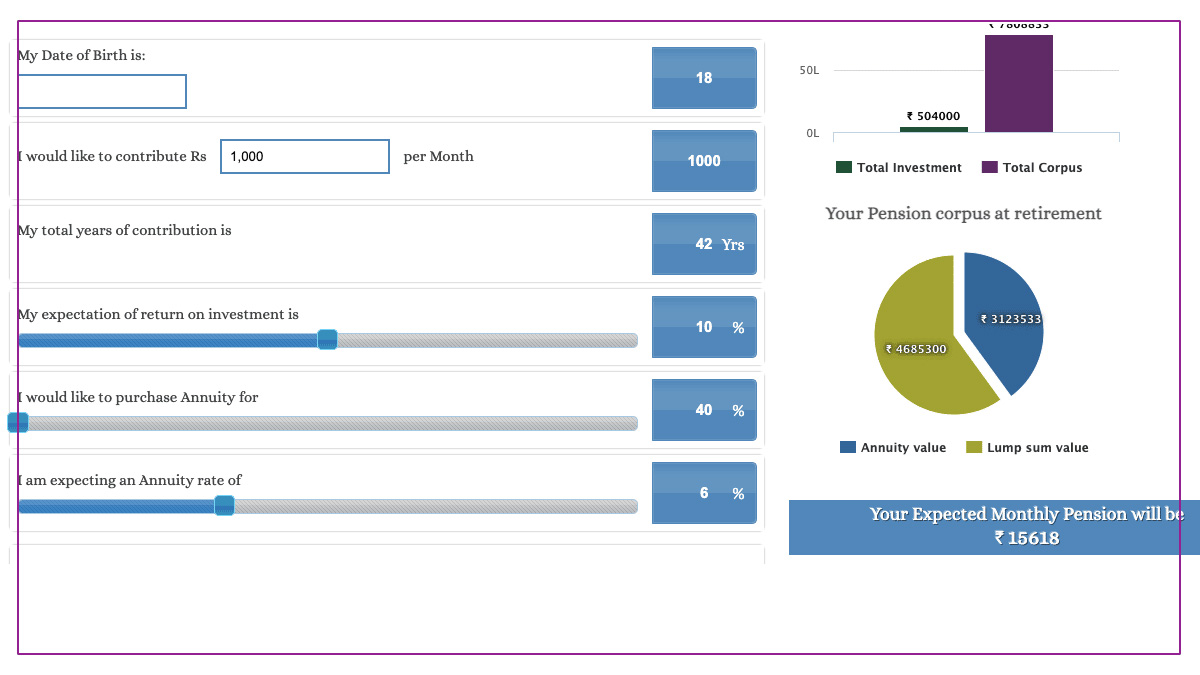1200x675 pixels.
Task: Click the Annuity rate slider handle
Action: [x=224, y=506]
